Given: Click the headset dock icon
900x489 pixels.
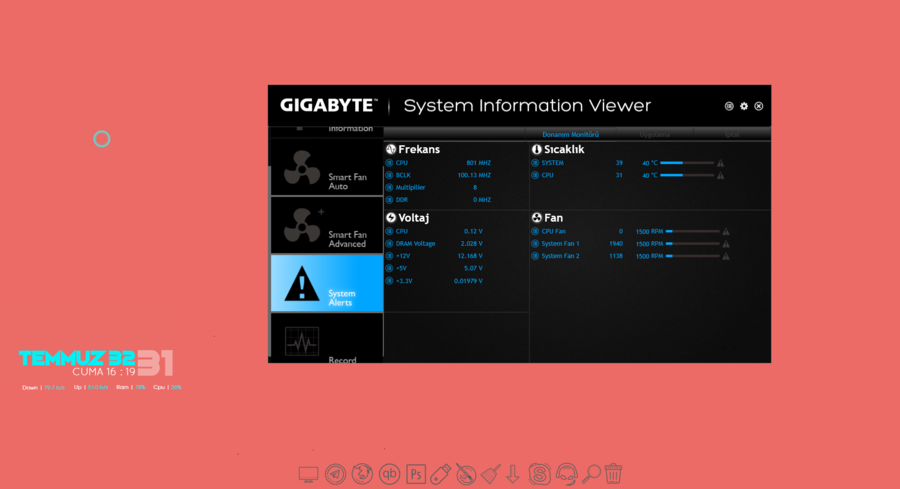Looking at the screenshot, I should click(x=567, y=474).
